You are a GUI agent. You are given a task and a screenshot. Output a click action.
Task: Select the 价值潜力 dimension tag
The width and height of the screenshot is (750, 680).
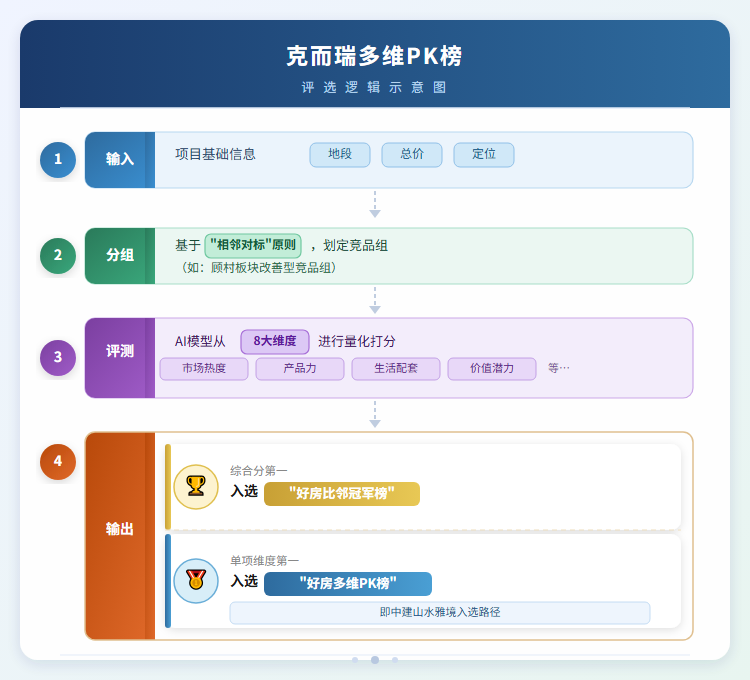[492, 369]
